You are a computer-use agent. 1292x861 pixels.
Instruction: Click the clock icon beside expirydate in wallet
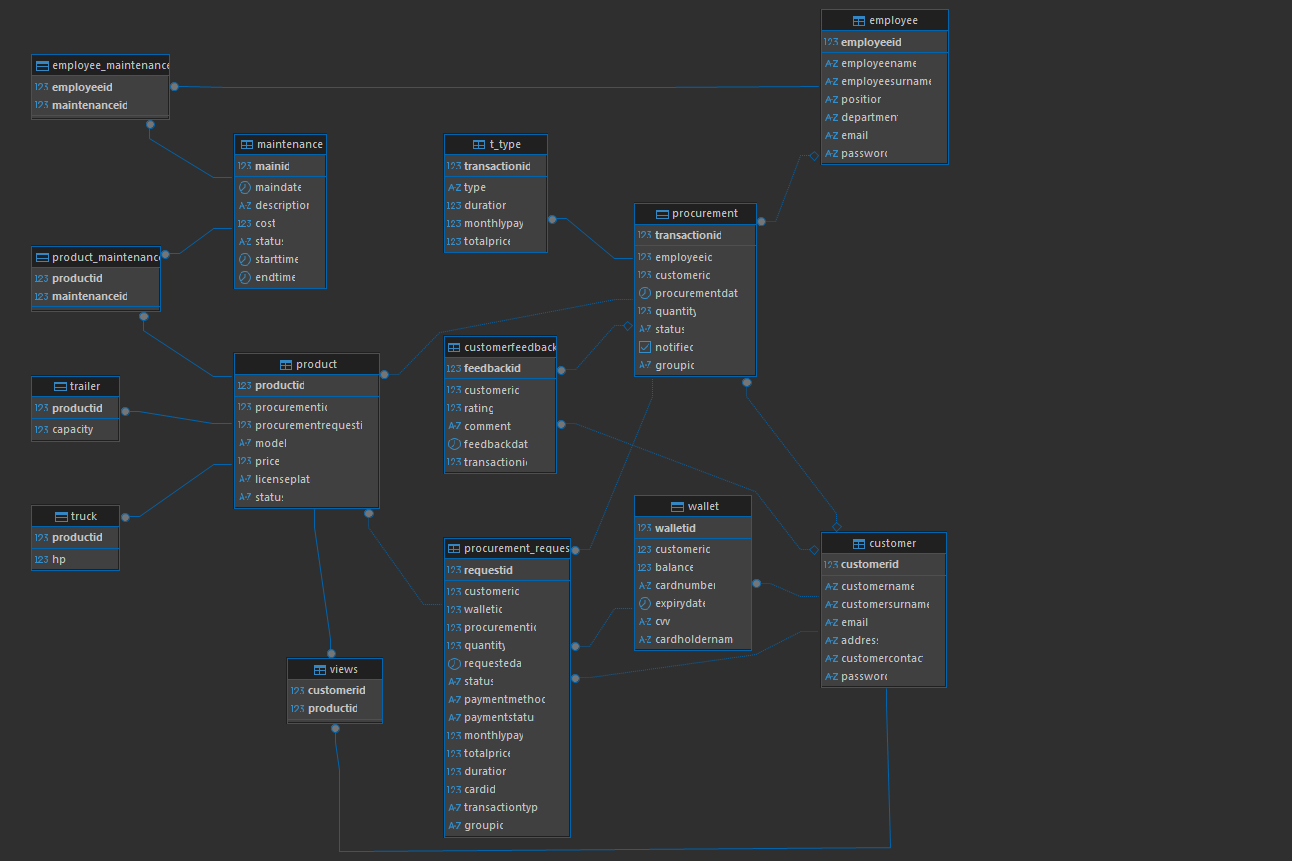644,603
